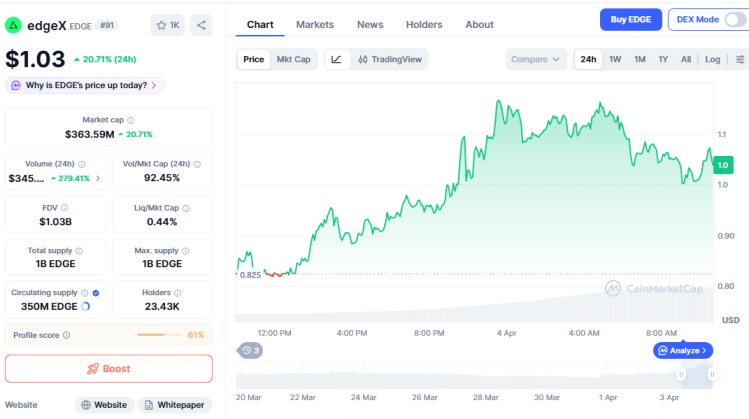Click the edgeX logo icon

coord(15,25)
